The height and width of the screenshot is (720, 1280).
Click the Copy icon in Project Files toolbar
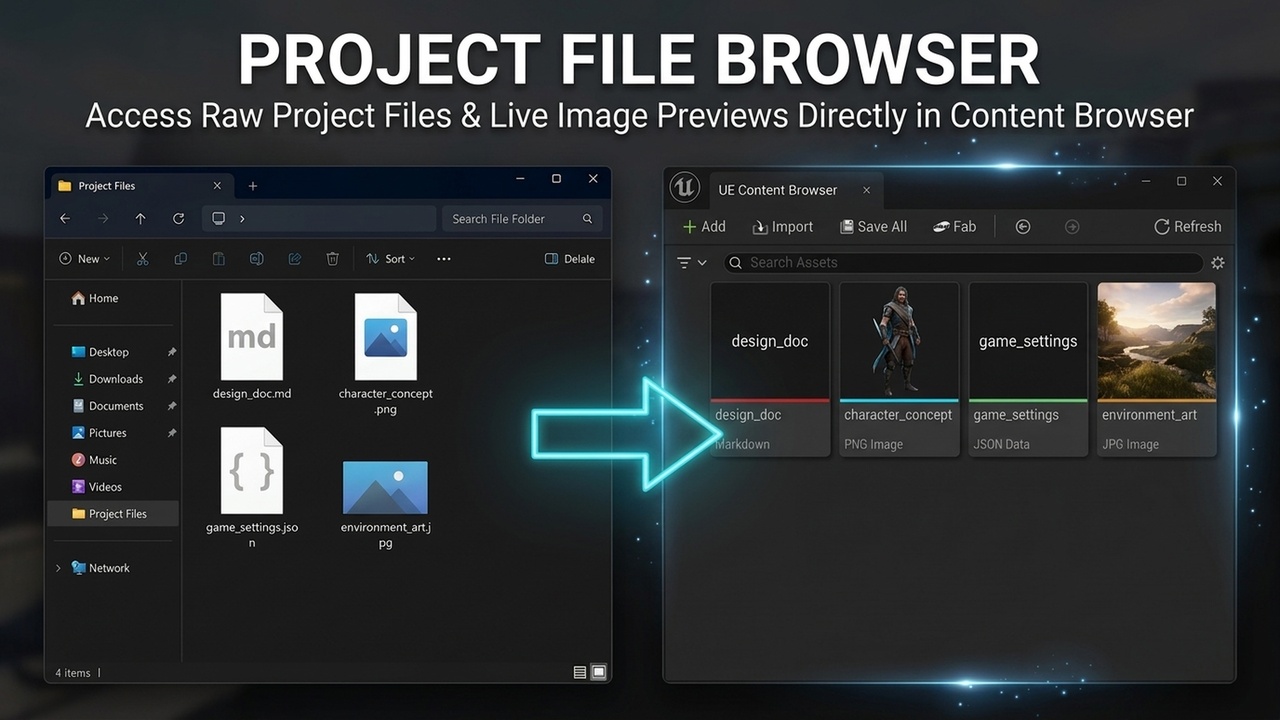181,259
